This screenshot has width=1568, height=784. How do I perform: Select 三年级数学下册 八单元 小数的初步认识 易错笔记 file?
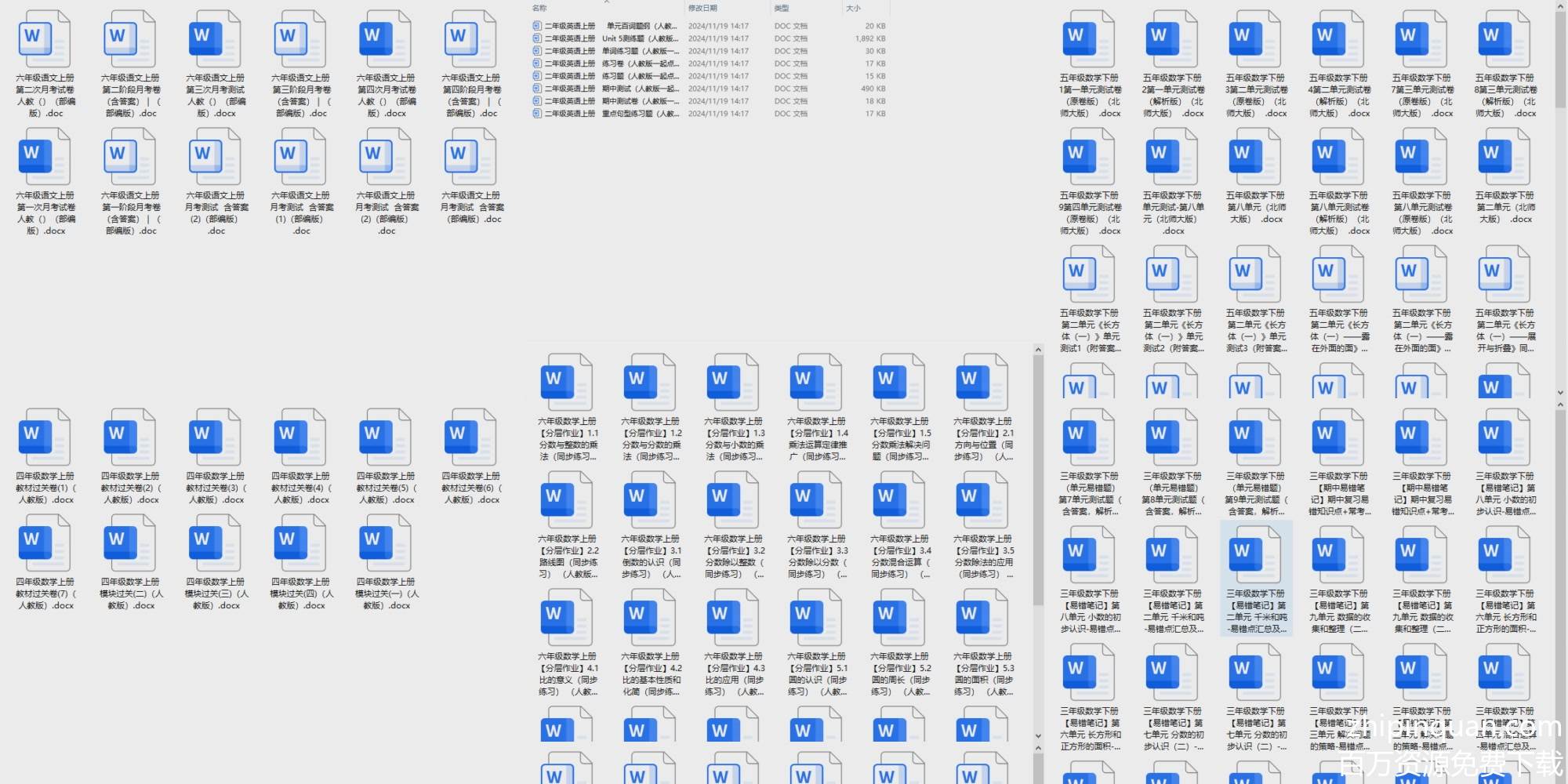pos(1090,557)
